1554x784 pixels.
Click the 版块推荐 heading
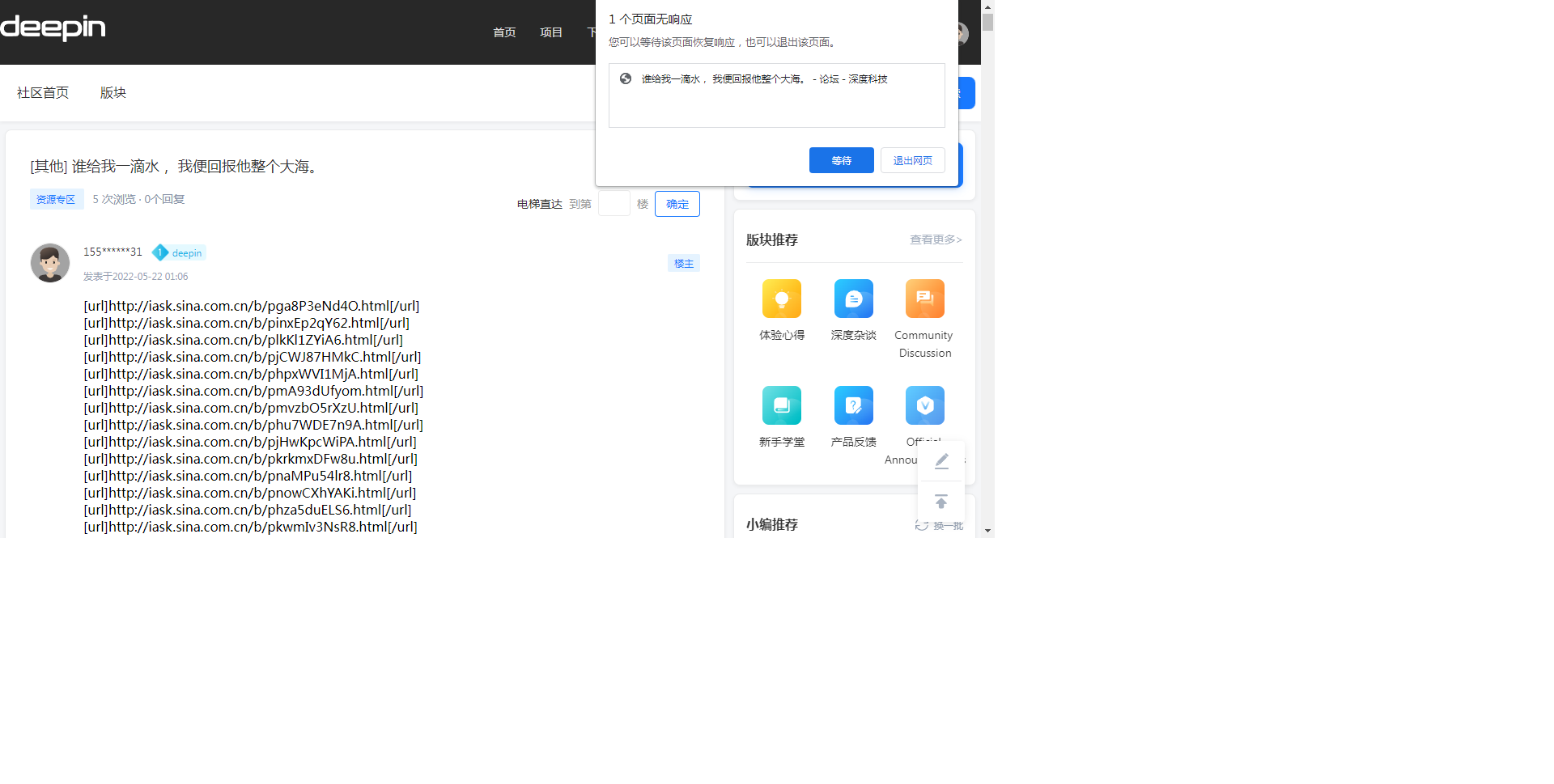(772, 239)
